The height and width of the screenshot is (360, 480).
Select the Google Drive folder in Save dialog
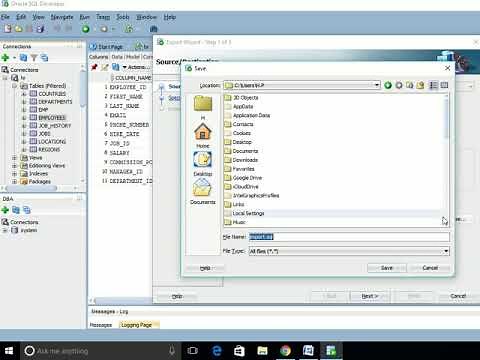pyautogui.click(x=247, y=178)
